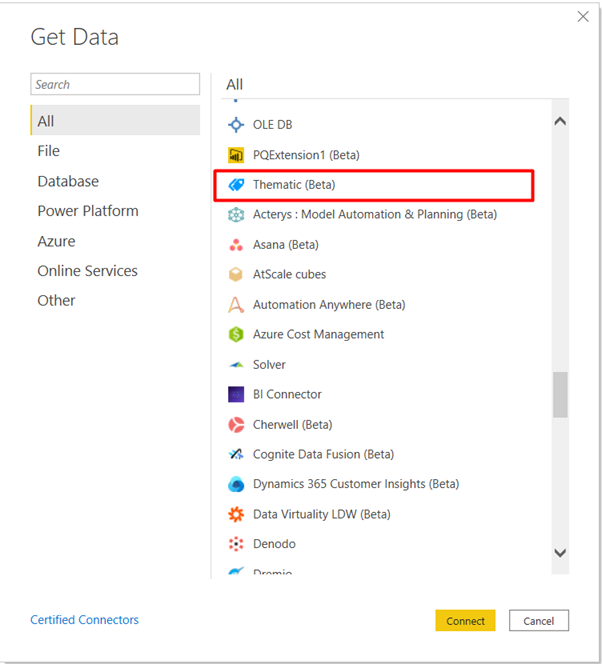Select Denodo label in list

pos(274,544)
